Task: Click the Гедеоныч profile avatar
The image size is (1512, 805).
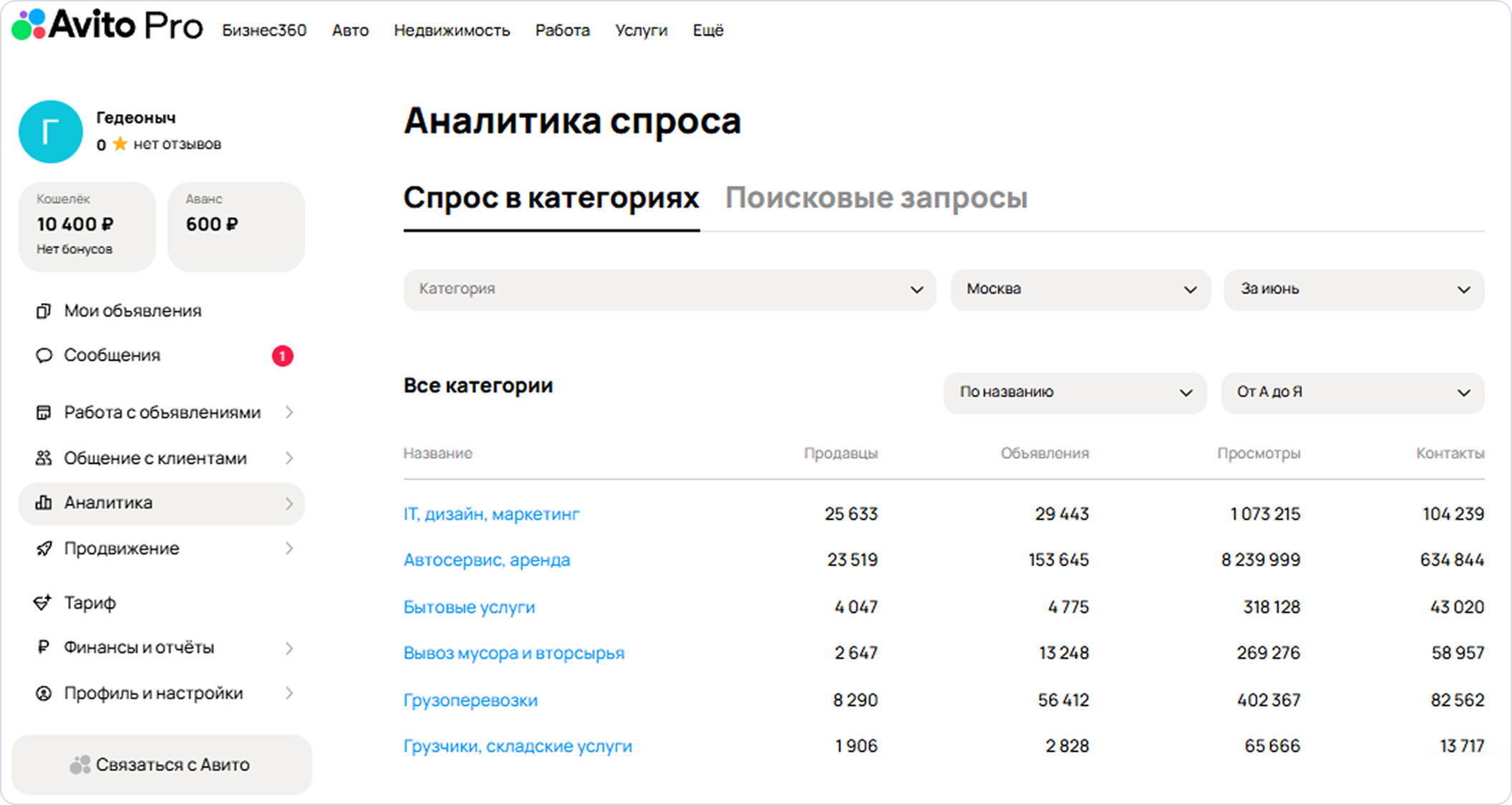Action: pyautogui.click(x=50, y=132)
